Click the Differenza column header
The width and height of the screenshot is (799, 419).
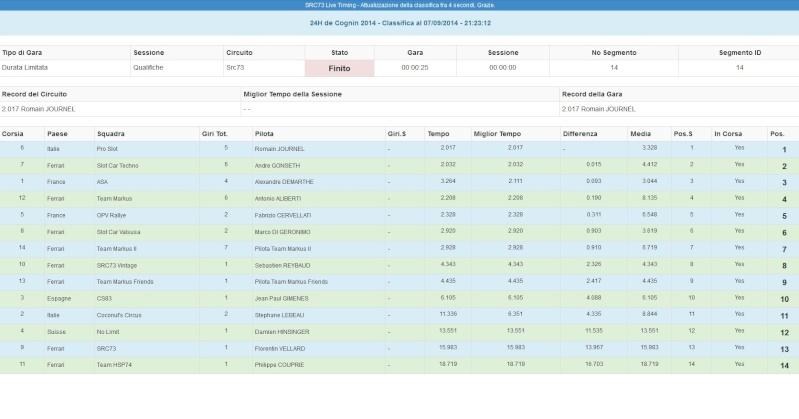coord(580,134)
